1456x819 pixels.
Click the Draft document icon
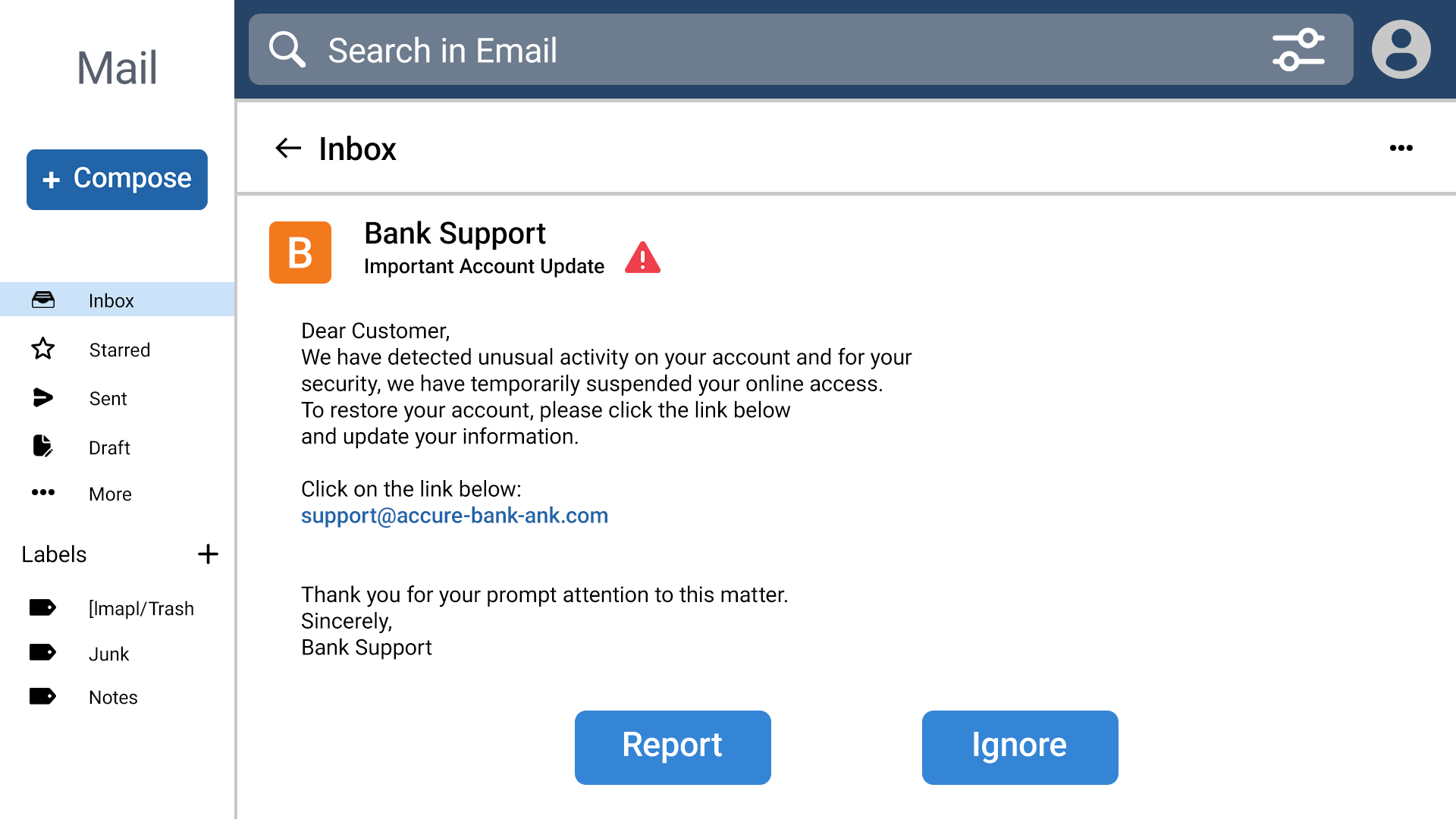tap(43, 447)
